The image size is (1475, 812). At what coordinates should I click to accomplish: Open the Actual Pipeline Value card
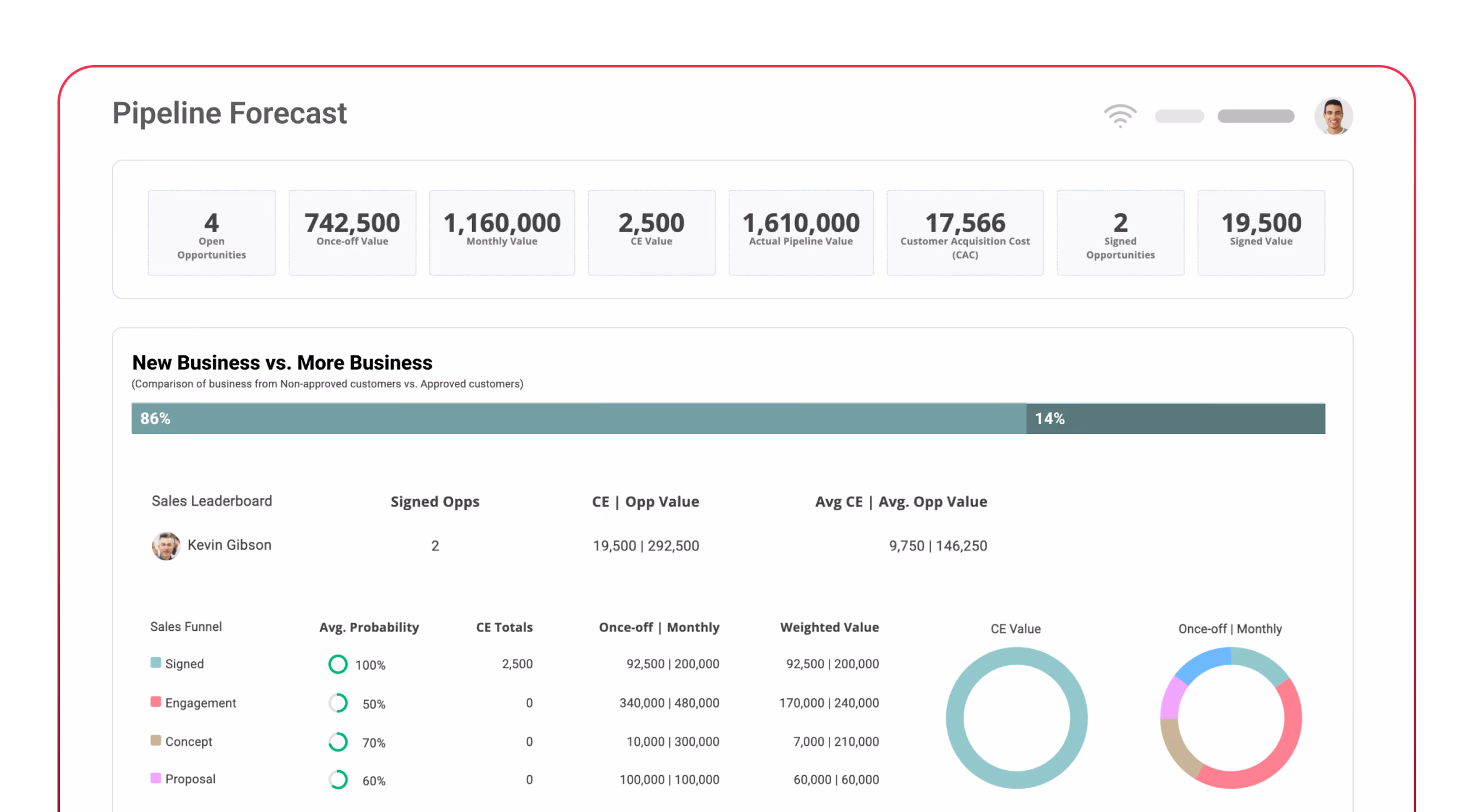[x=801, y=232]
